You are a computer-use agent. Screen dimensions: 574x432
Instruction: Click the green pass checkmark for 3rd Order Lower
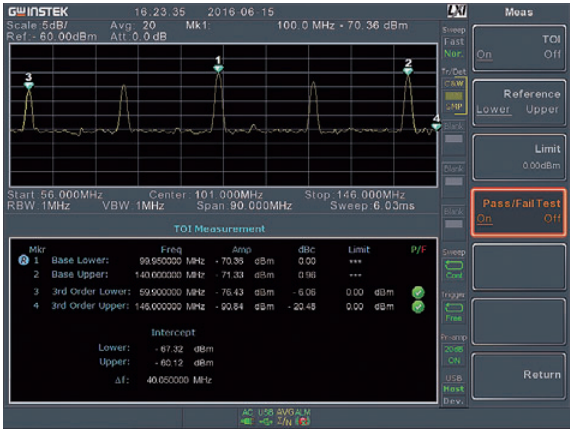418,292
